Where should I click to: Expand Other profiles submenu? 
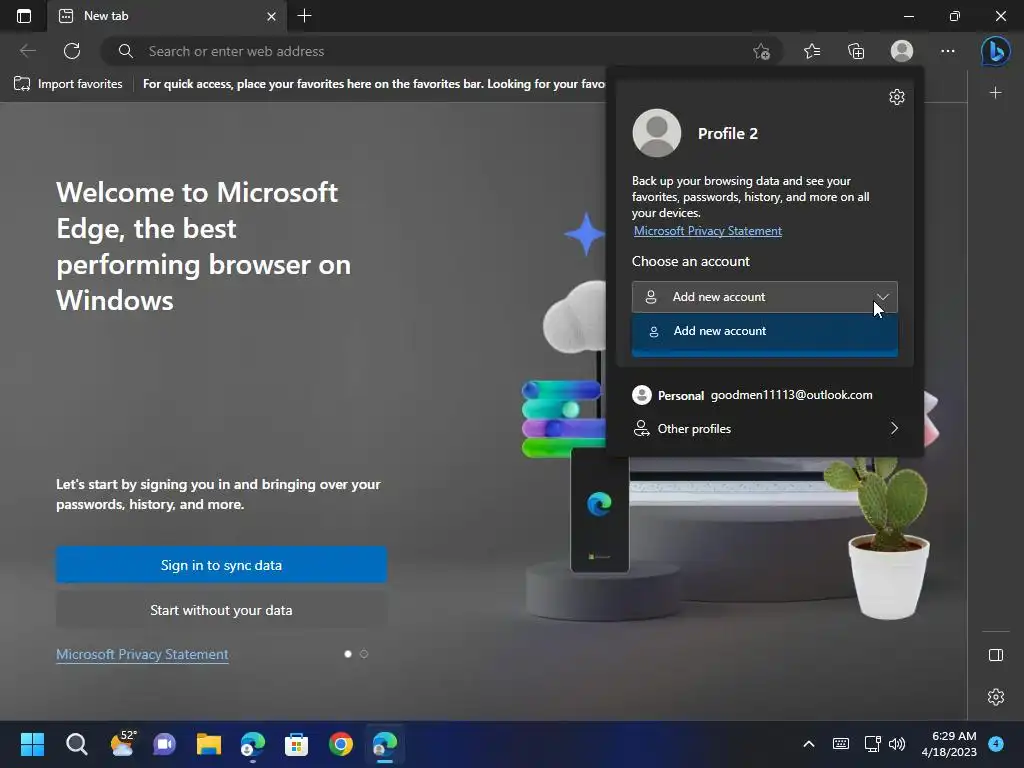(765, 428)
